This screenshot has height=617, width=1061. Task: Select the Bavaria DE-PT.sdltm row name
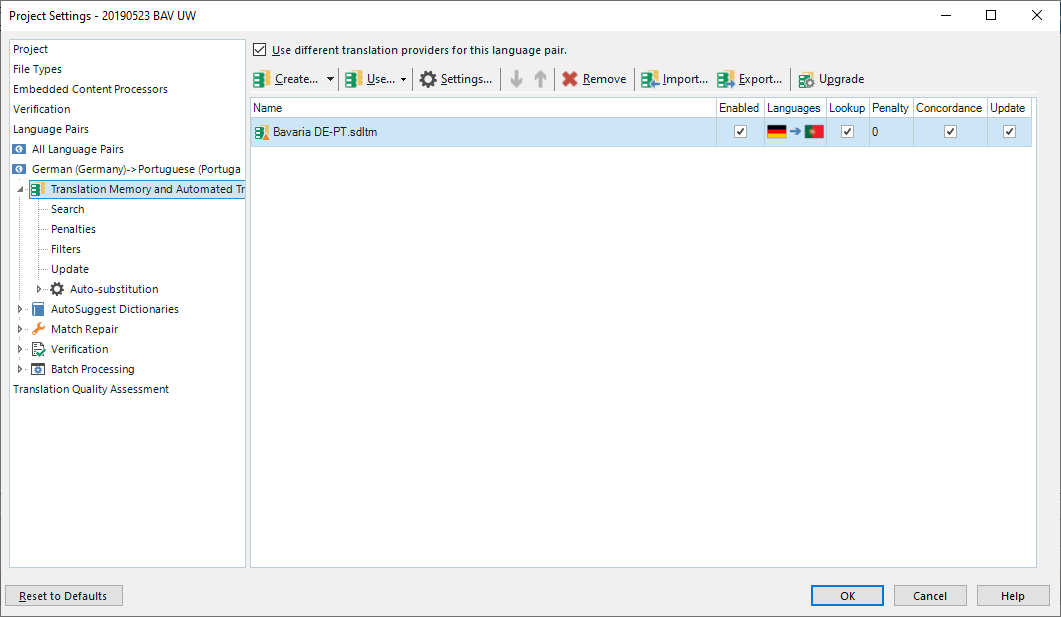click(x=325, y=132)
